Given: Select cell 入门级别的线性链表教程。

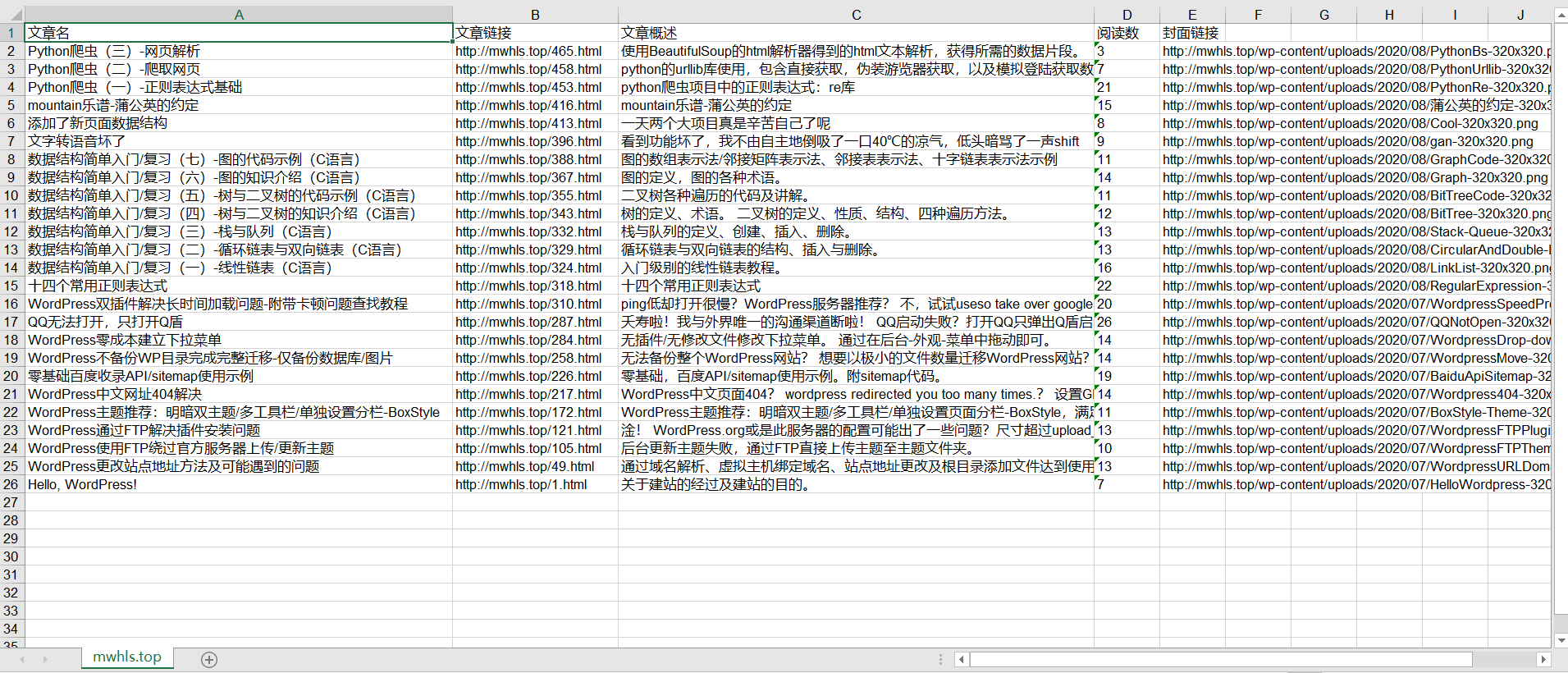Looking at the screenshot, I should pos(856,268).
